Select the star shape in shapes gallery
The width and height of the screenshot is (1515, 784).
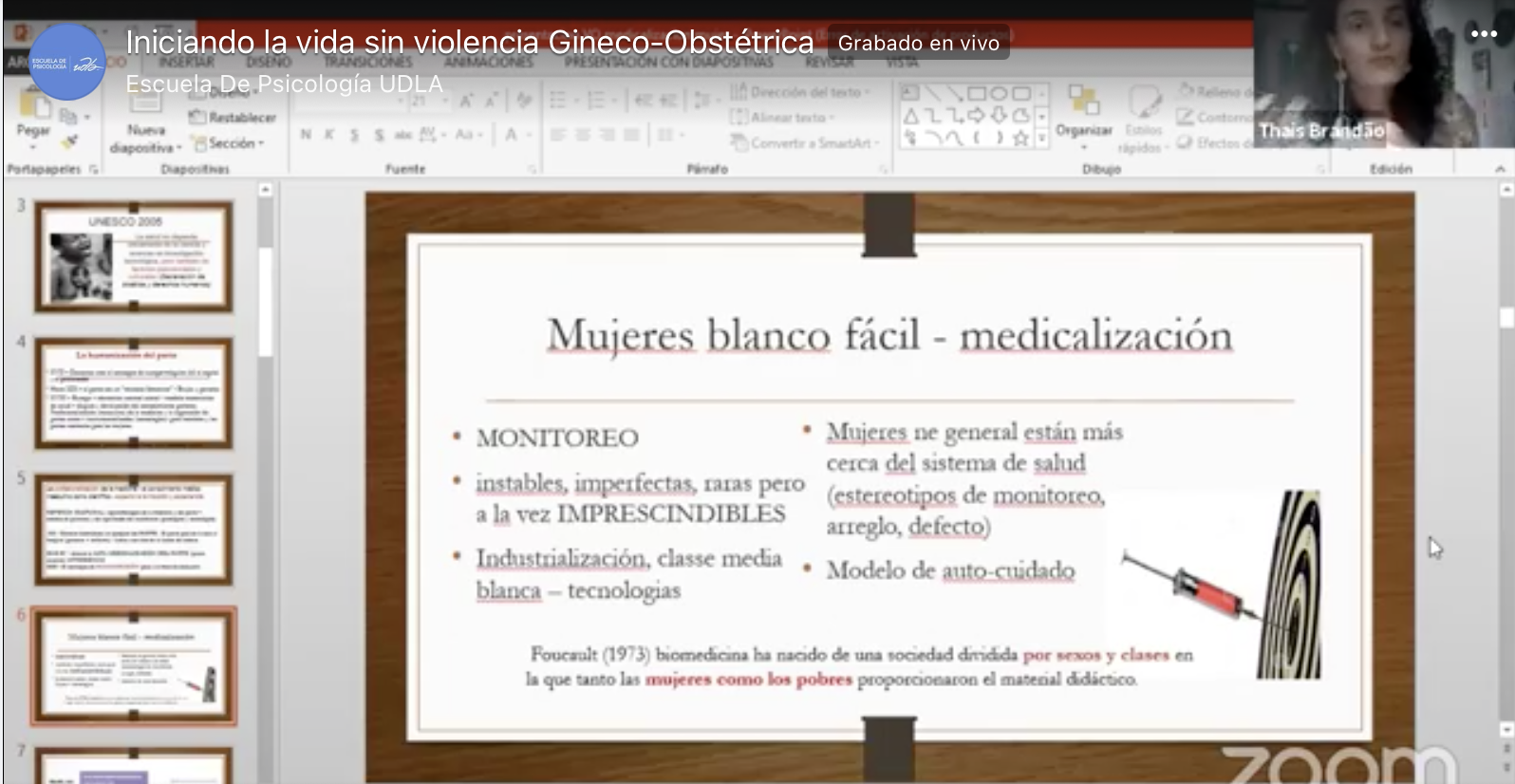point(1020,139)
